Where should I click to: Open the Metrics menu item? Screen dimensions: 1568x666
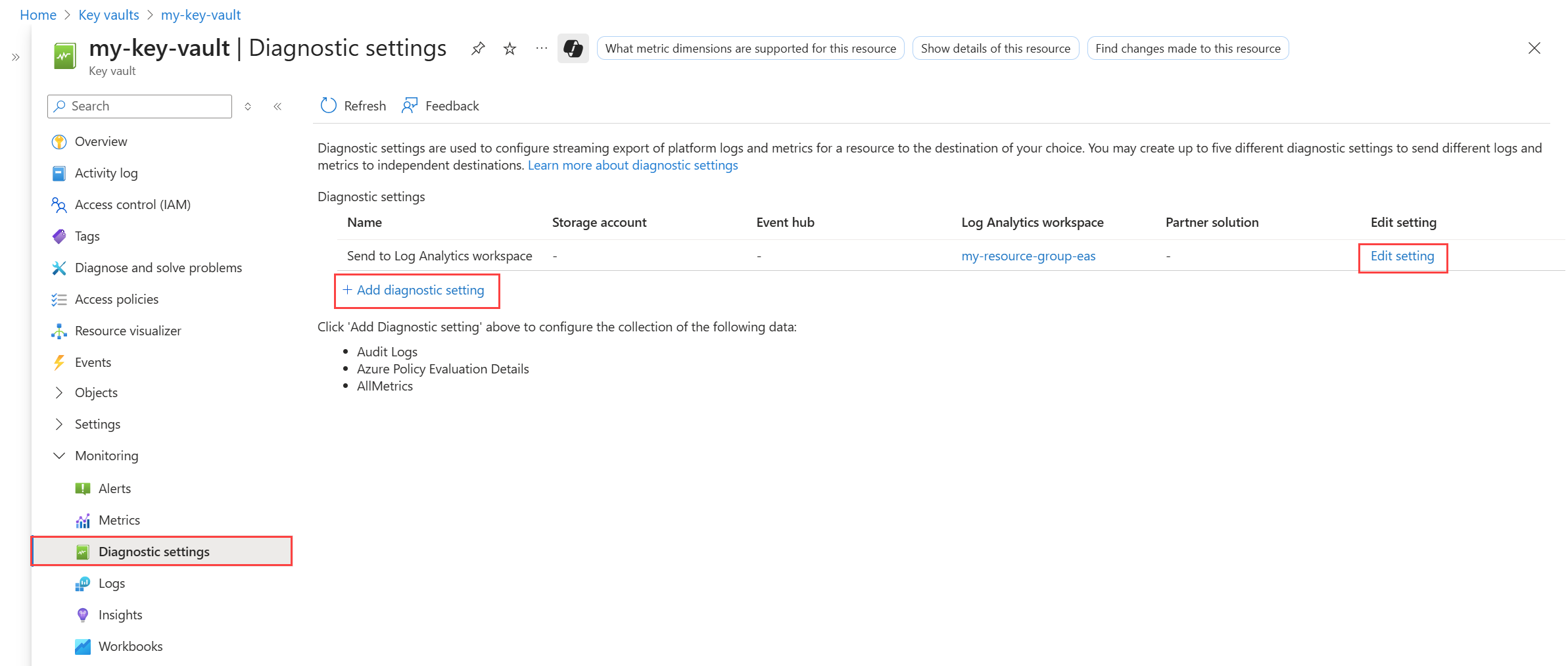(119, 520)
